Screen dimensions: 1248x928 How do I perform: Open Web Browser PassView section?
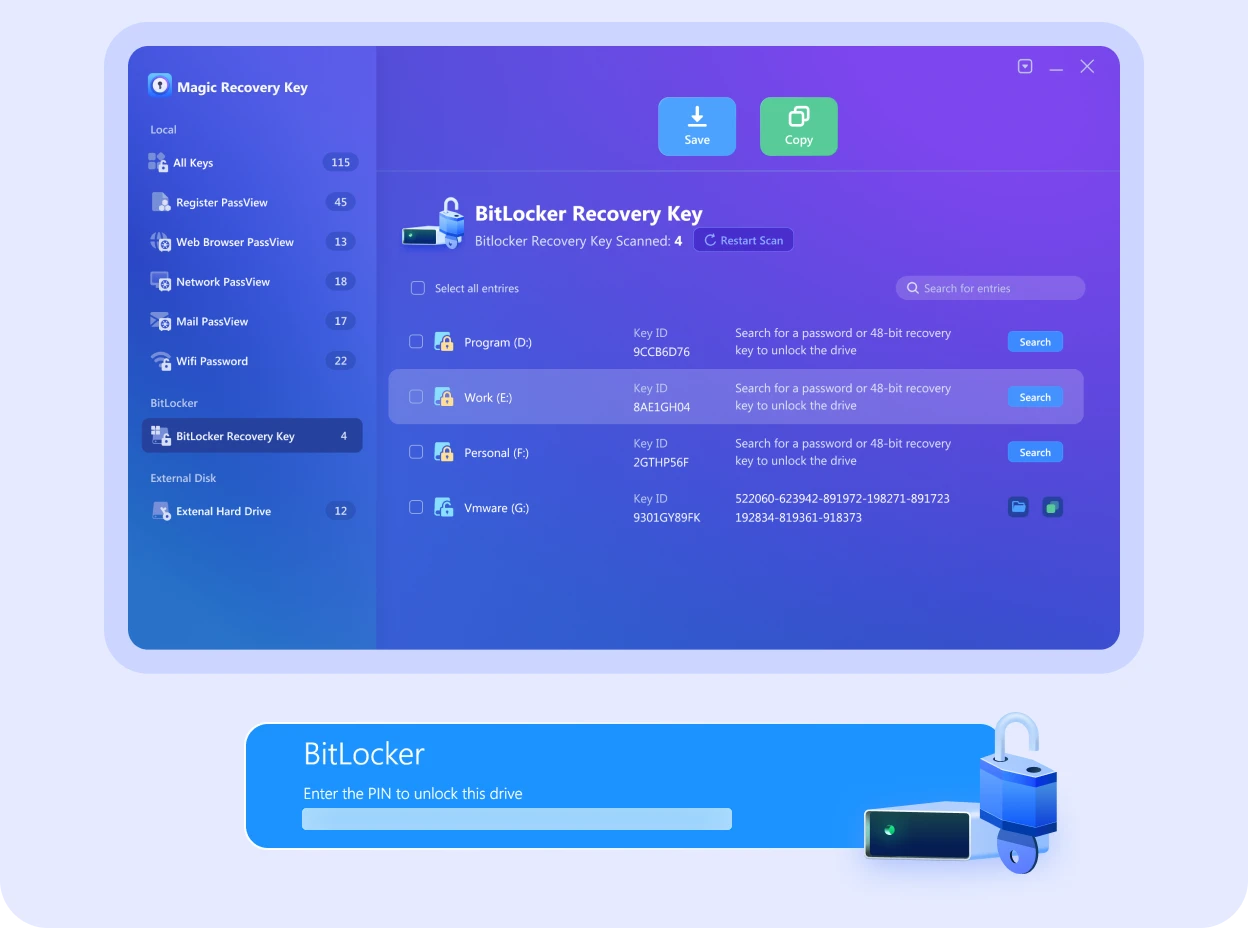coord(252,242)
